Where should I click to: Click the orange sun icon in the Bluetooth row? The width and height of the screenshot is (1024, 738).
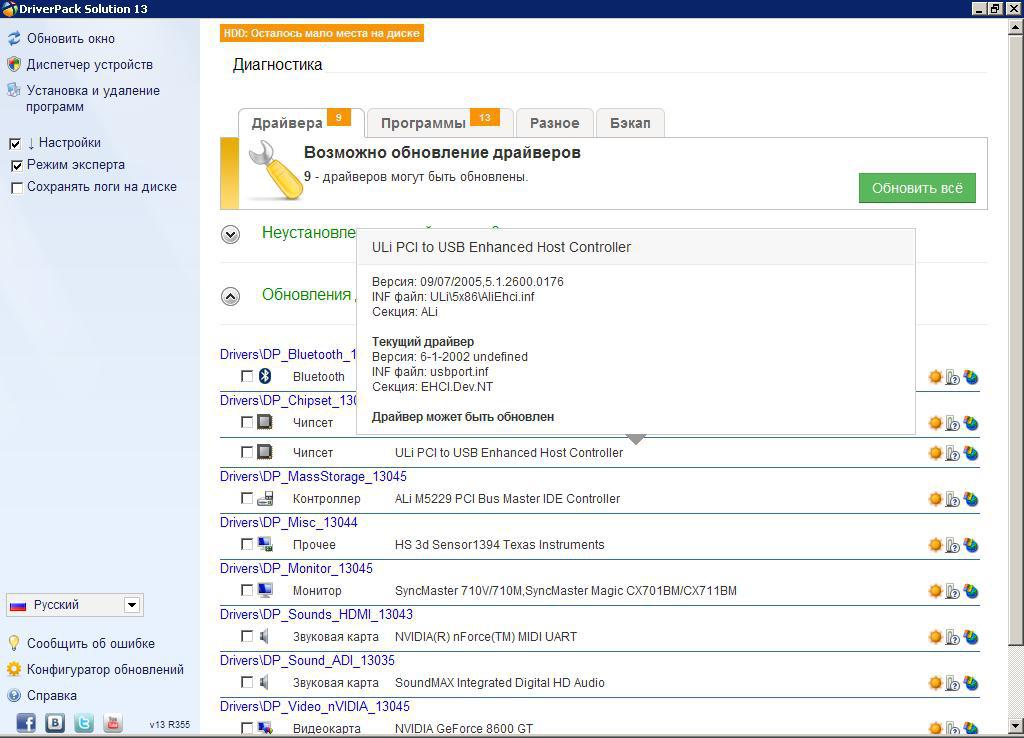point(935,377)
